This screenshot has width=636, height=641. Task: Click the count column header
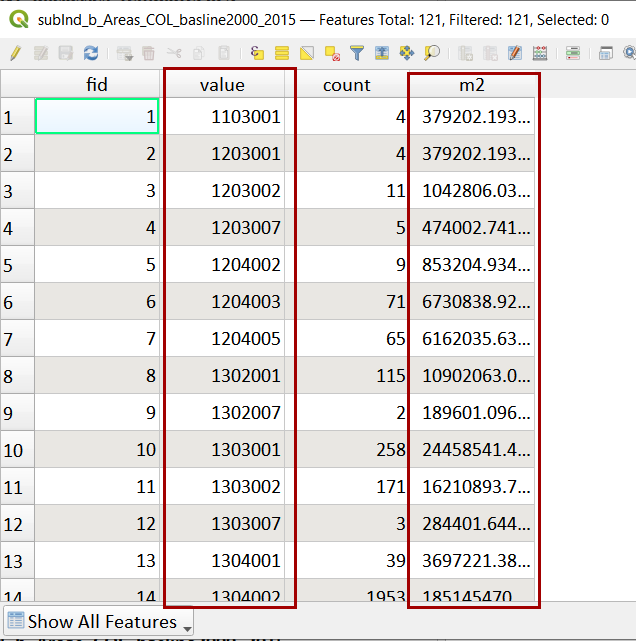[347, 85]
